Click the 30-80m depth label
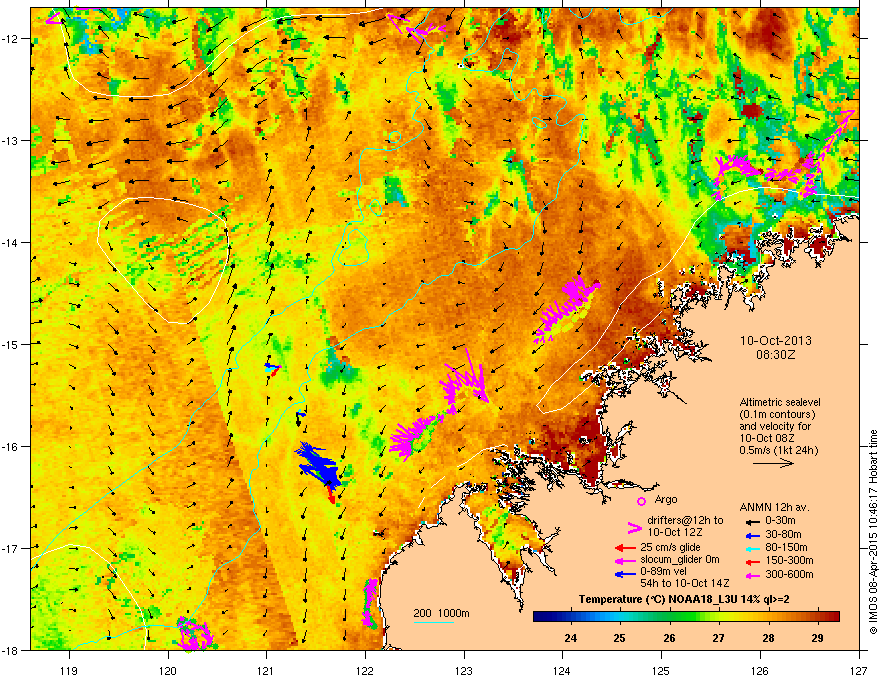The image size is (880, 680). [783, 535]
